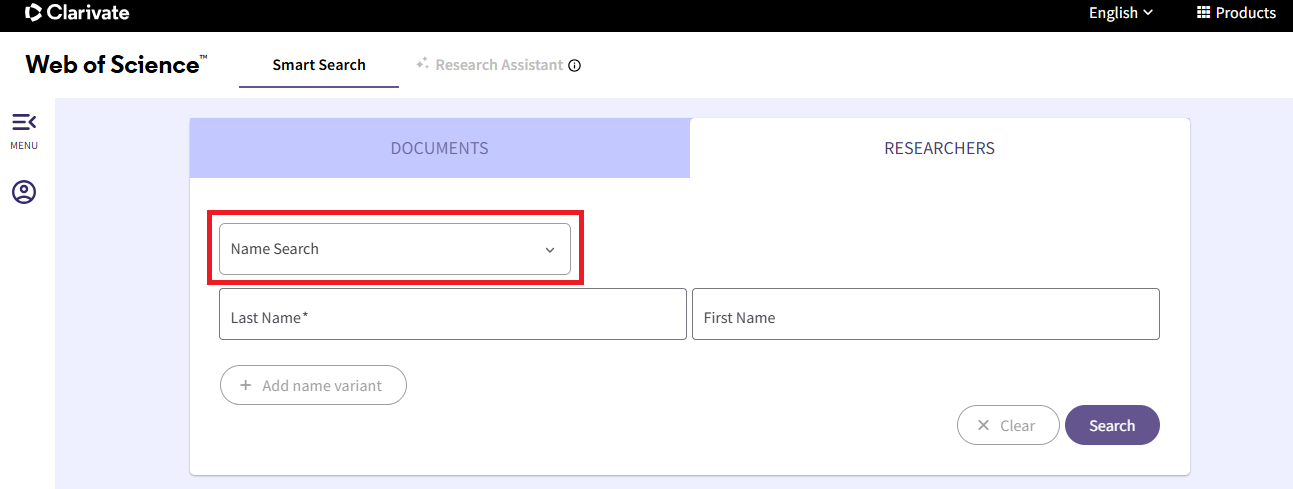Click the Clarivate logo
Viewport: 1293px width, 489px height.
point(77,13)
